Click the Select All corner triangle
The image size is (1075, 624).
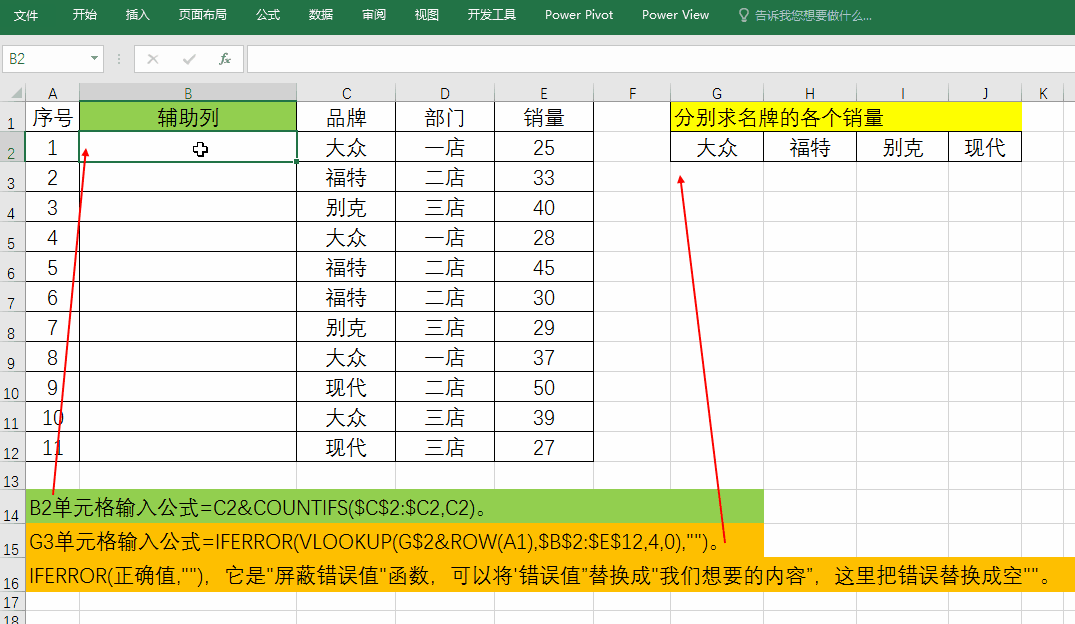click(x=14, y=93)
